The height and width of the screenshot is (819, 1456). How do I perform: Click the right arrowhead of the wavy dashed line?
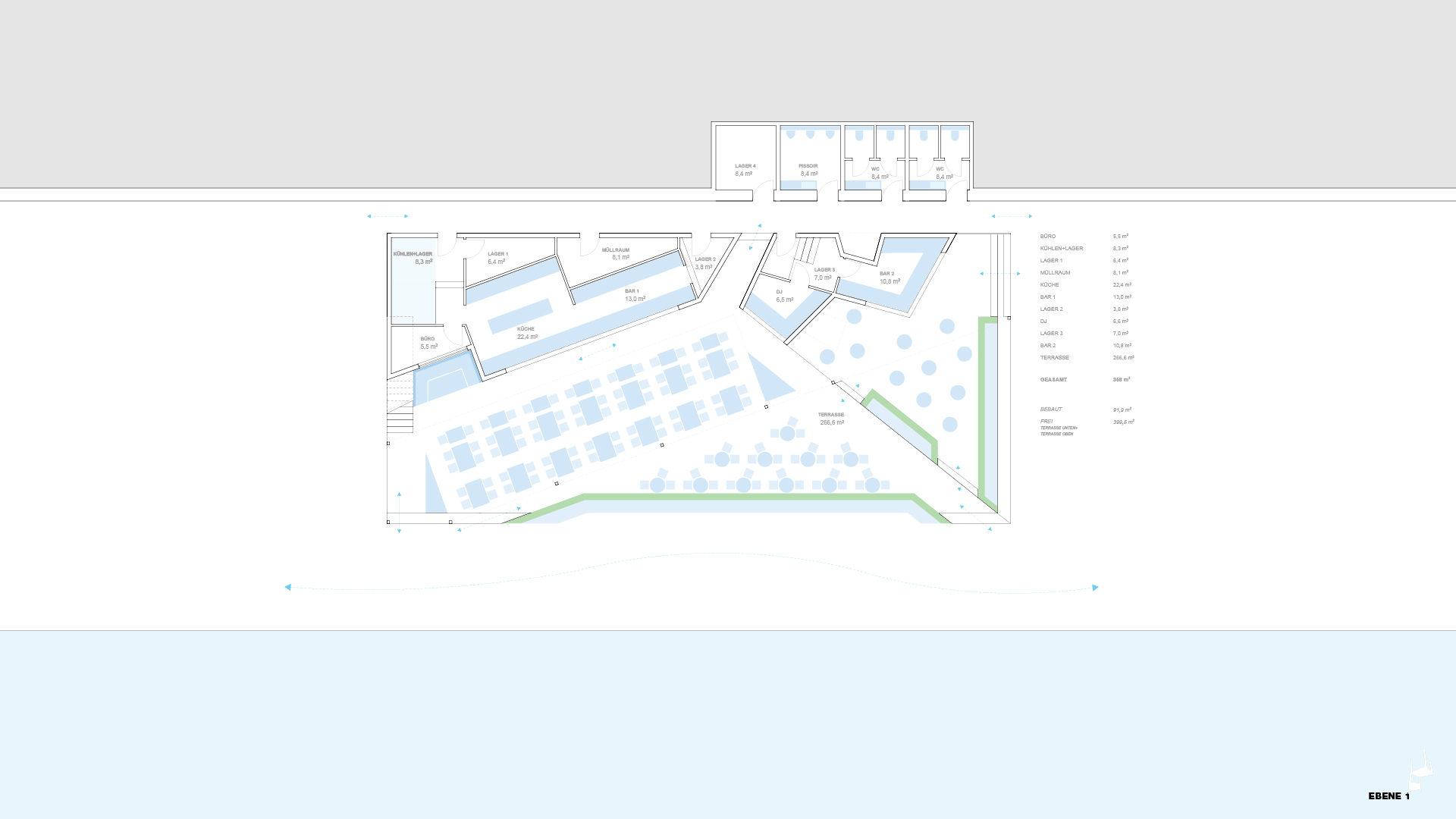1094,588
